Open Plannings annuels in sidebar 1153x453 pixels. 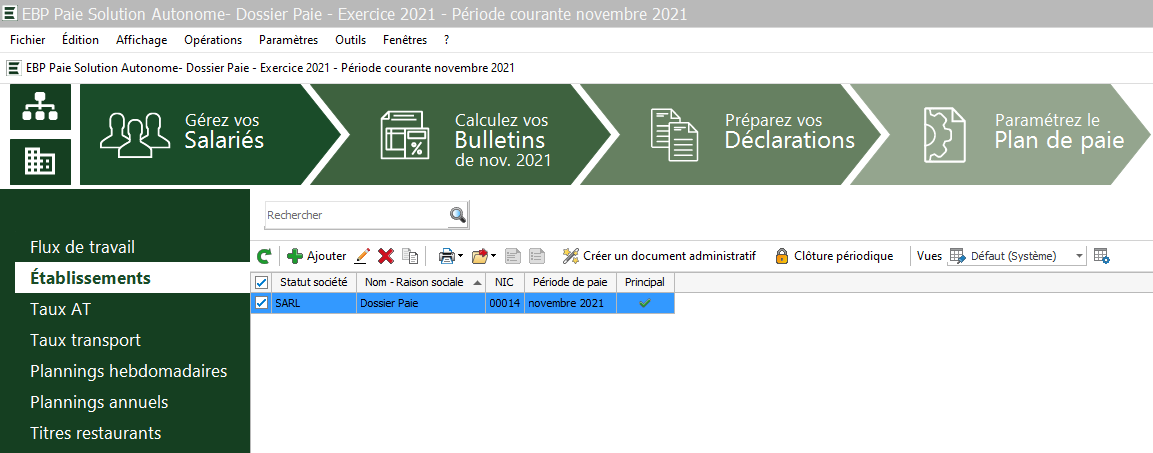click(99, 402)
